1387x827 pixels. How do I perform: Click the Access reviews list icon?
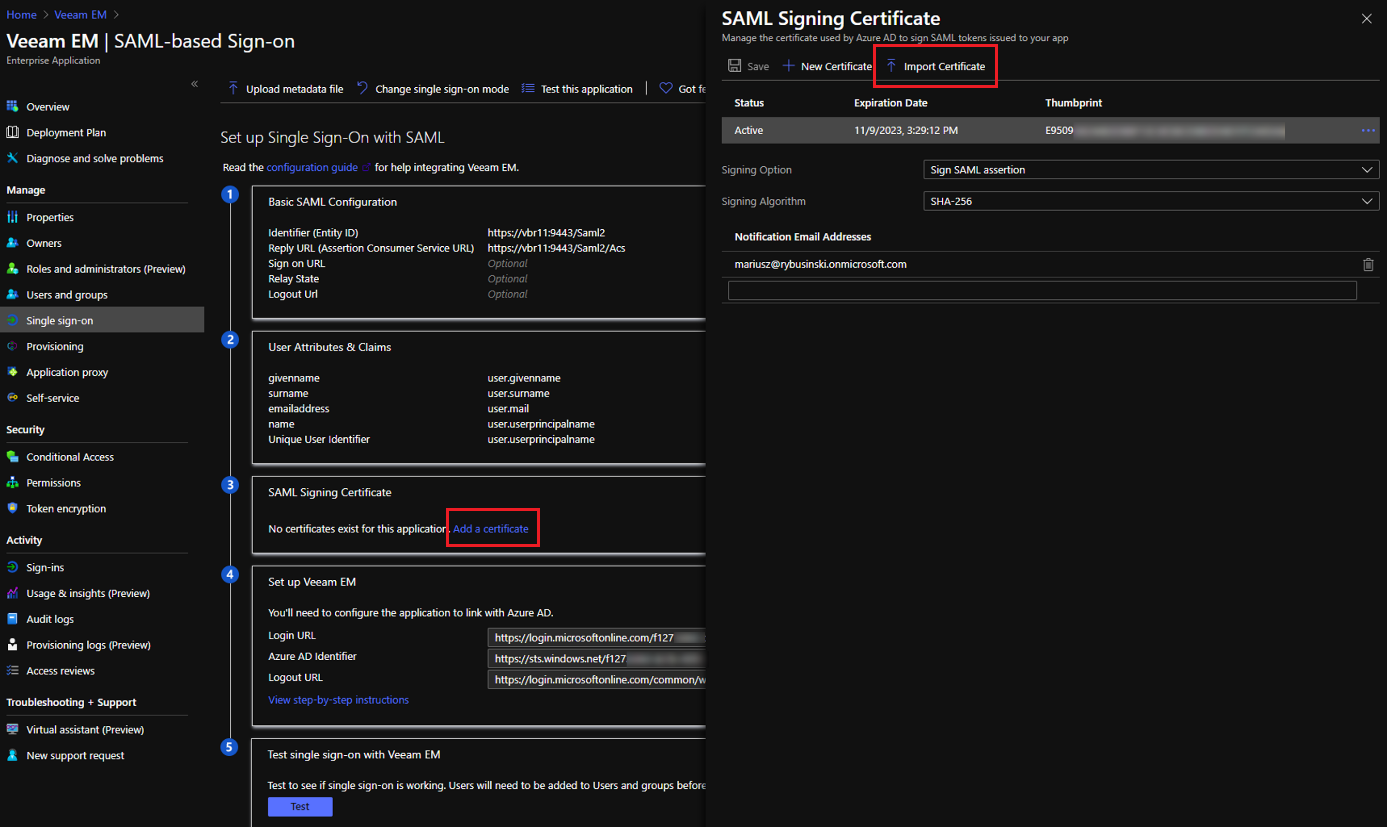click(x=13, y=671)
